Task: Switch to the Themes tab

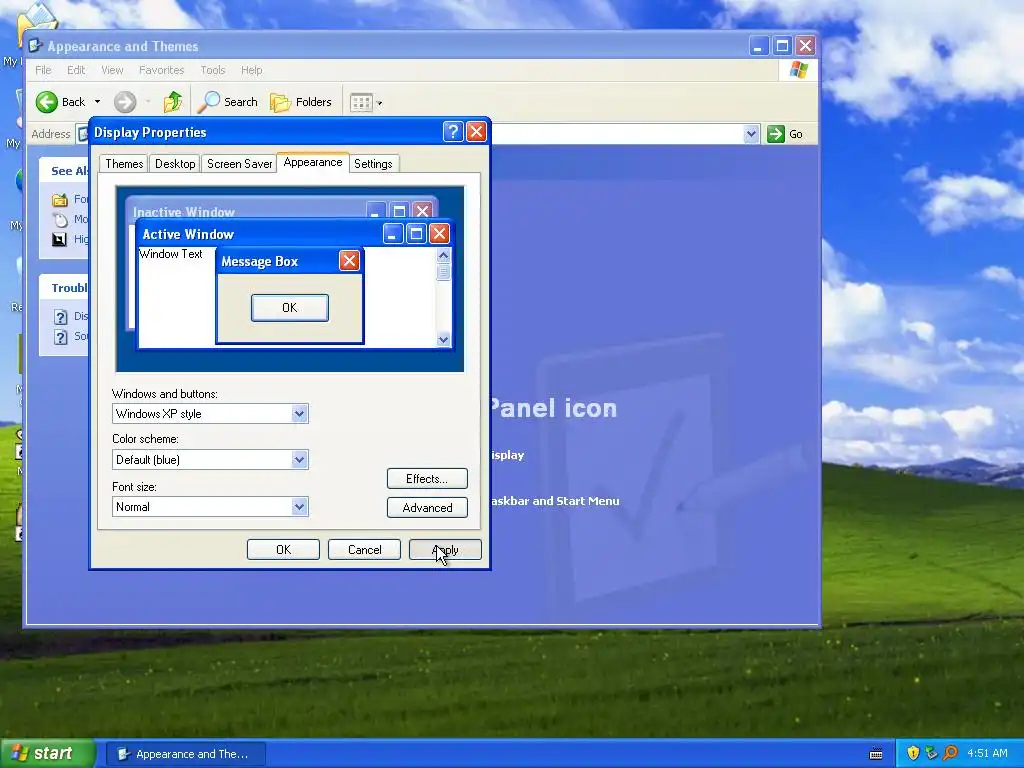Action: pyautogui.click(x=124, y=164)
